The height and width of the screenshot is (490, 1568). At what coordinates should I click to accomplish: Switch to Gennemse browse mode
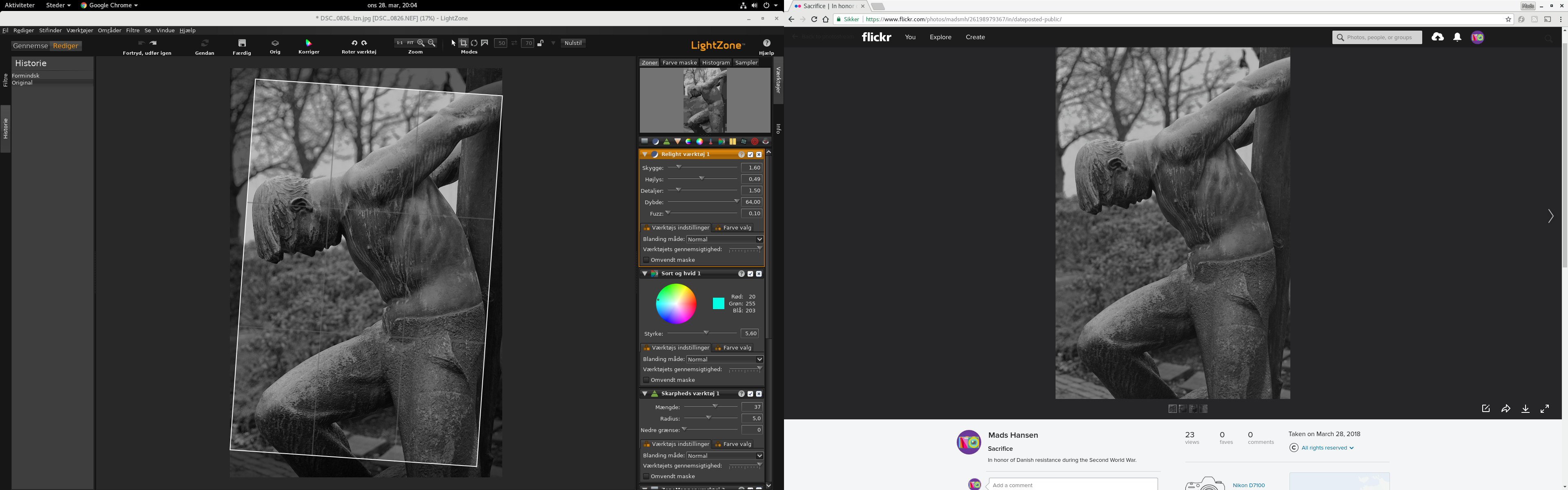click(x=31, y=46)
